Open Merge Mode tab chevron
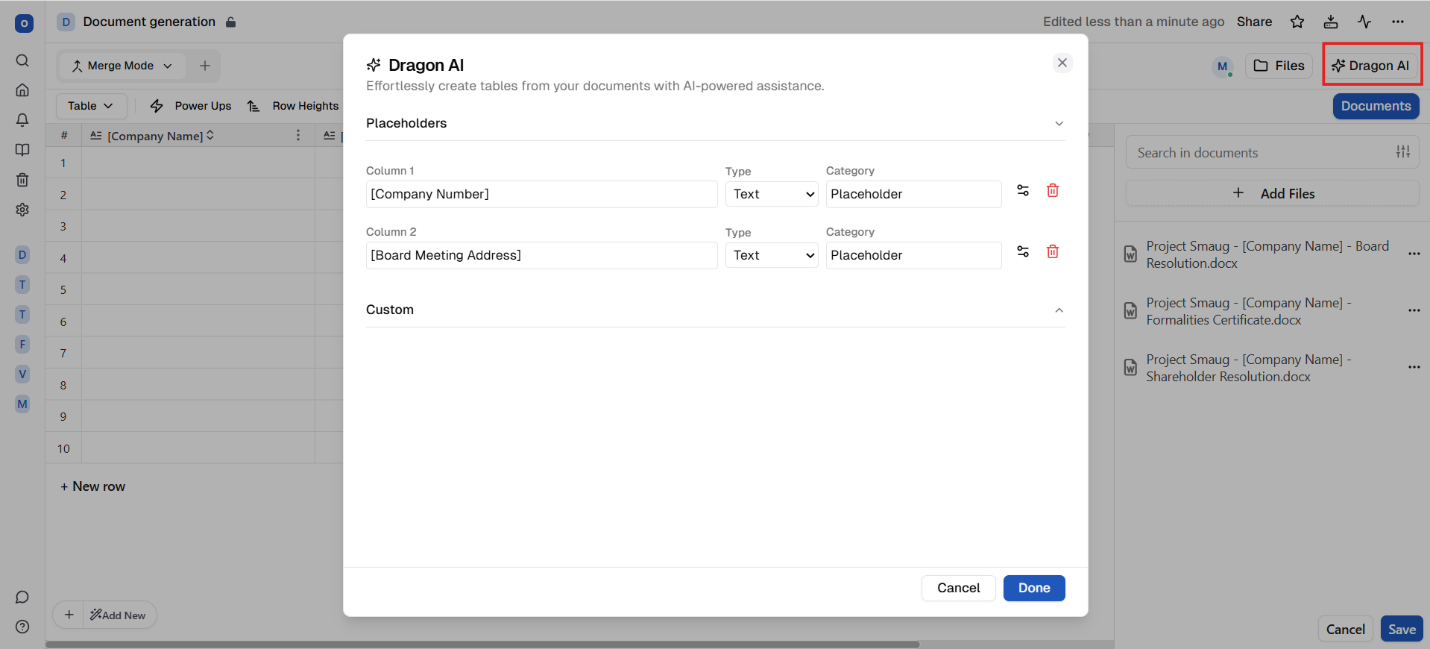Viewport: 1430px width, 649px height. coord(167,66)
